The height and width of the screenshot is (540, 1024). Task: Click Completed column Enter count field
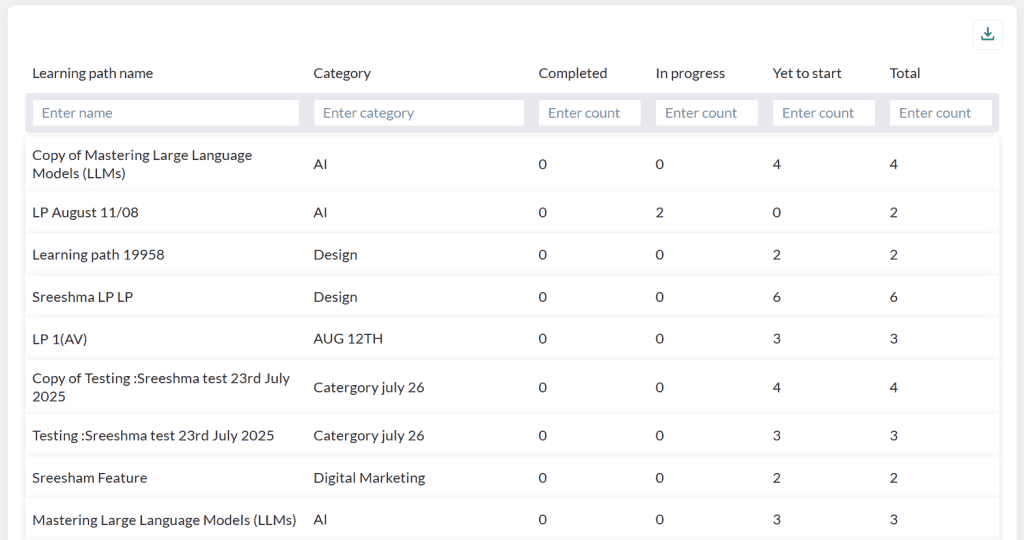point(590,113)
